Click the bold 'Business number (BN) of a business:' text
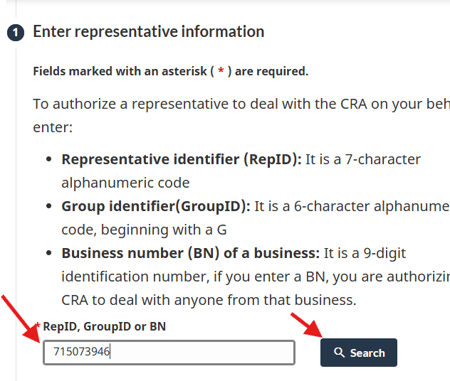This screenshot has height=381, width=450. click(x=191, y=253)
